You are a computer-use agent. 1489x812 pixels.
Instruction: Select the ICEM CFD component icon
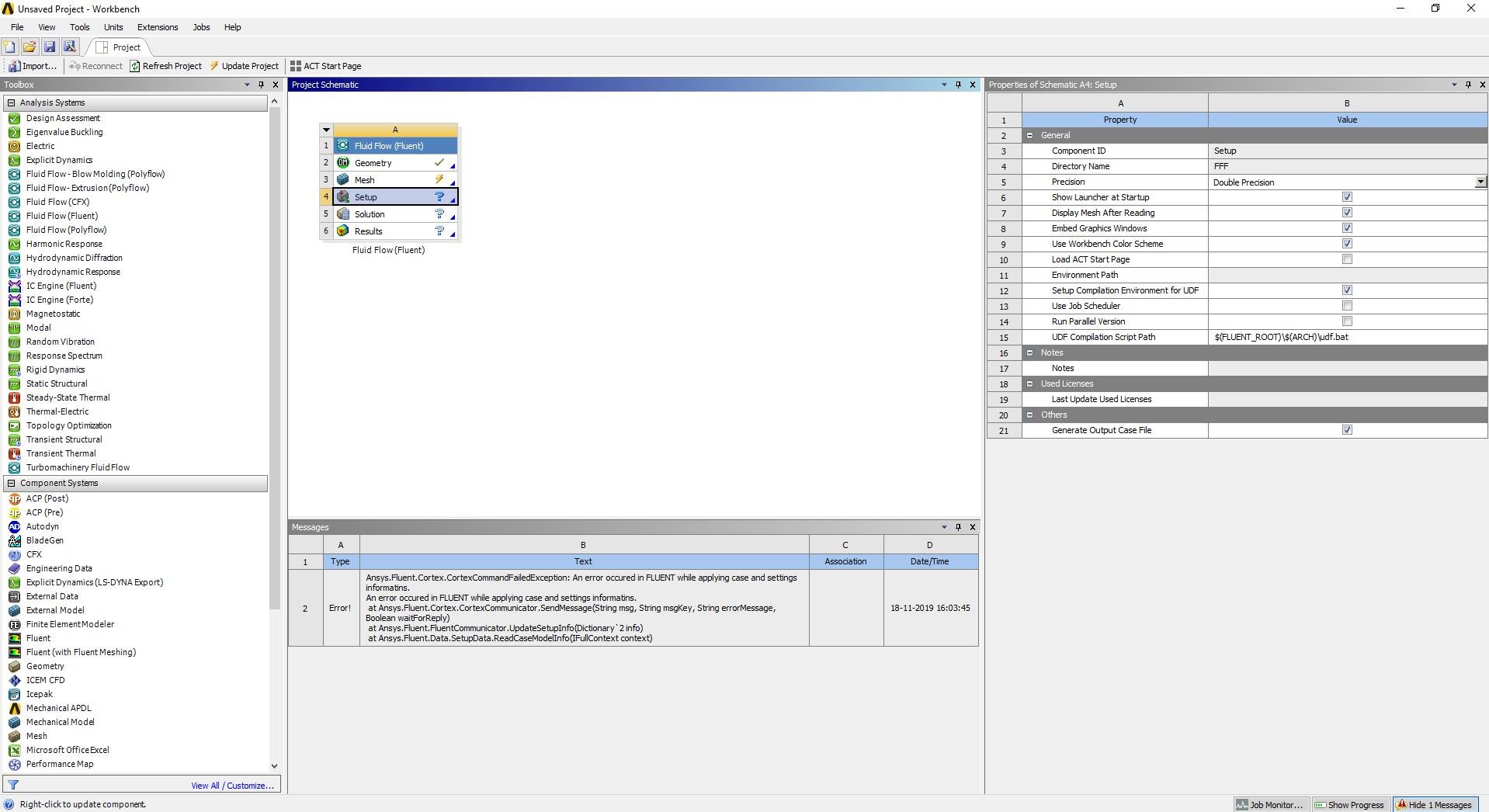pos(14,680)
